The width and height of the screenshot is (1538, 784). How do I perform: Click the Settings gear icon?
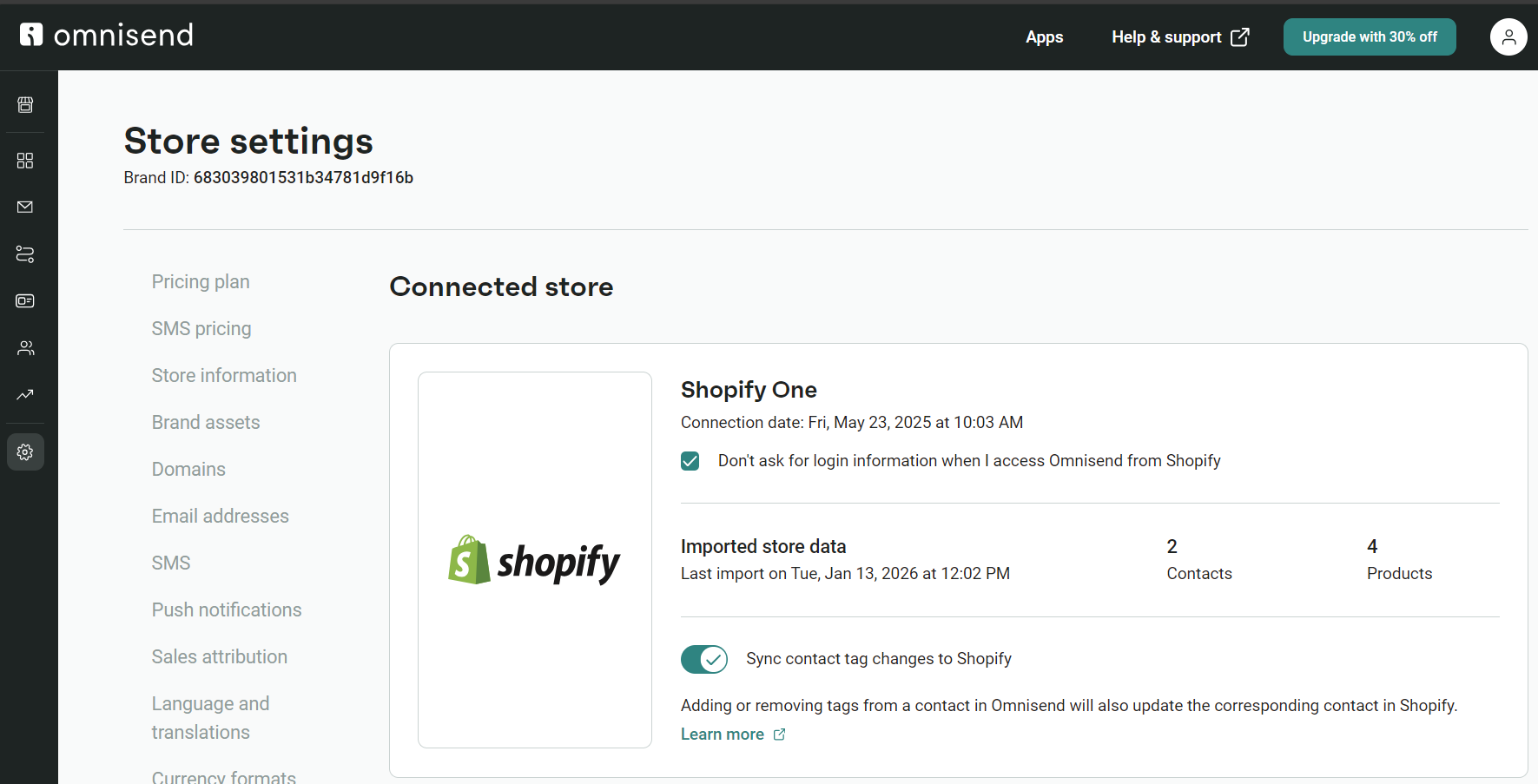pyautogui.click(x=25, y=451)
